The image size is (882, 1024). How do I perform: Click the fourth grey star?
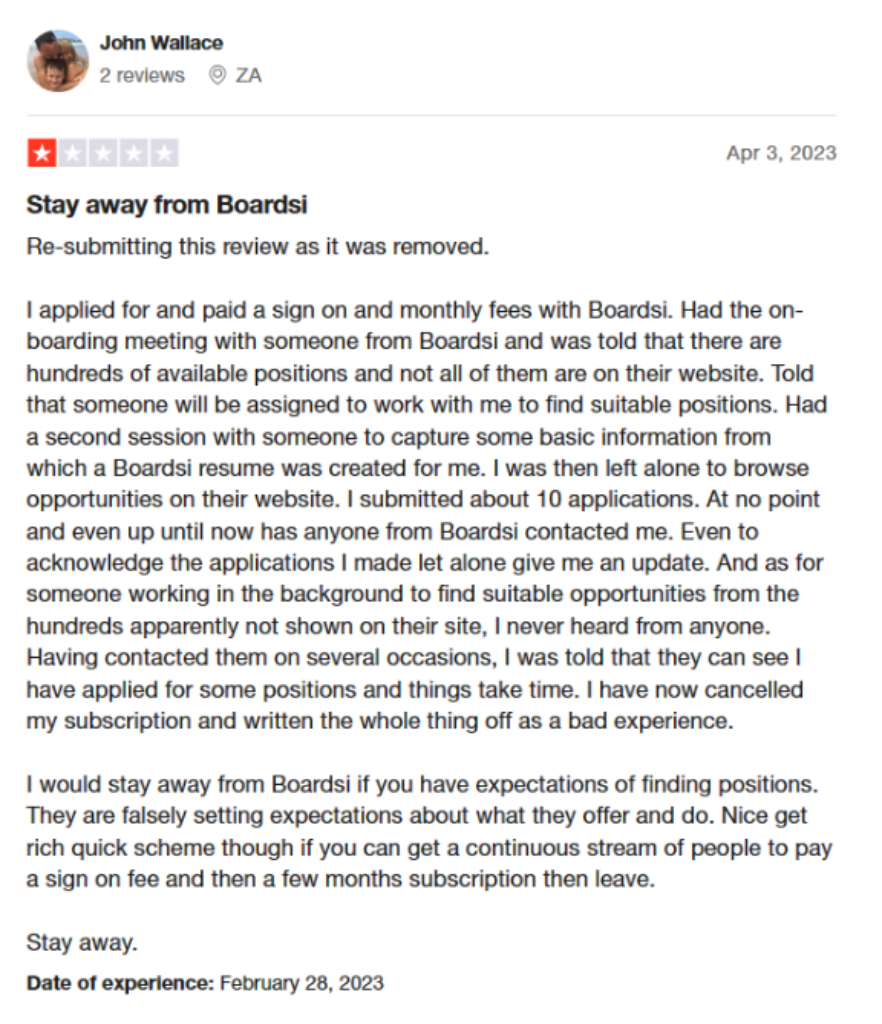[134, 153]
